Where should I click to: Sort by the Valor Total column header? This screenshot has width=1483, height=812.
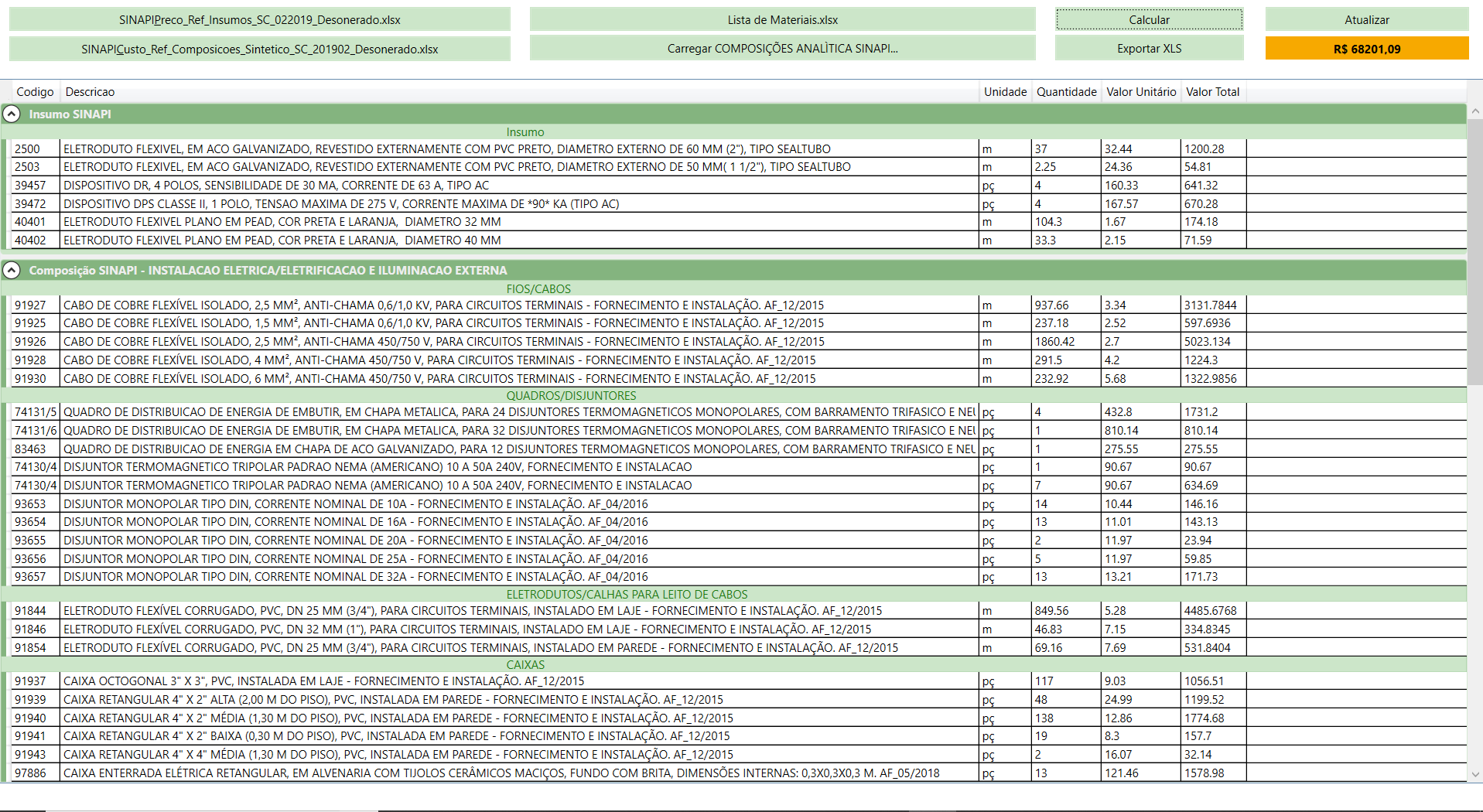pos(1212,92)
